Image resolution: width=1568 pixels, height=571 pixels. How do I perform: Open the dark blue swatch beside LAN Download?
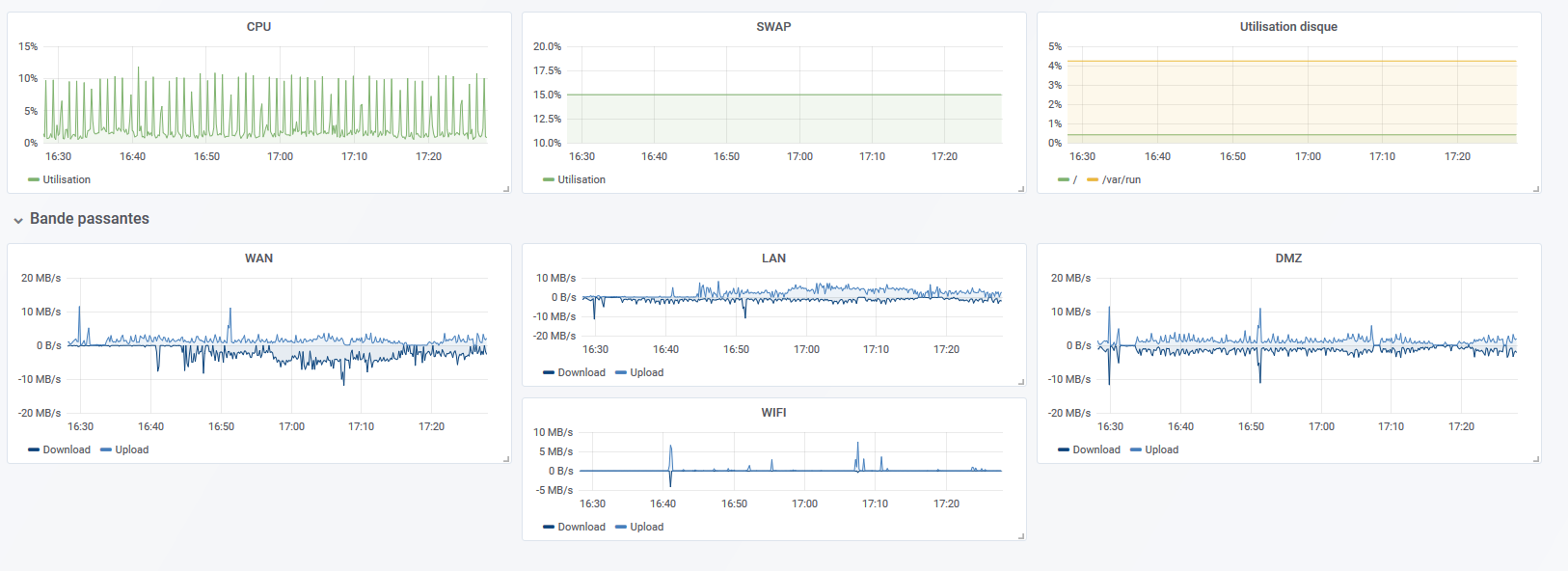coord(549,372)
